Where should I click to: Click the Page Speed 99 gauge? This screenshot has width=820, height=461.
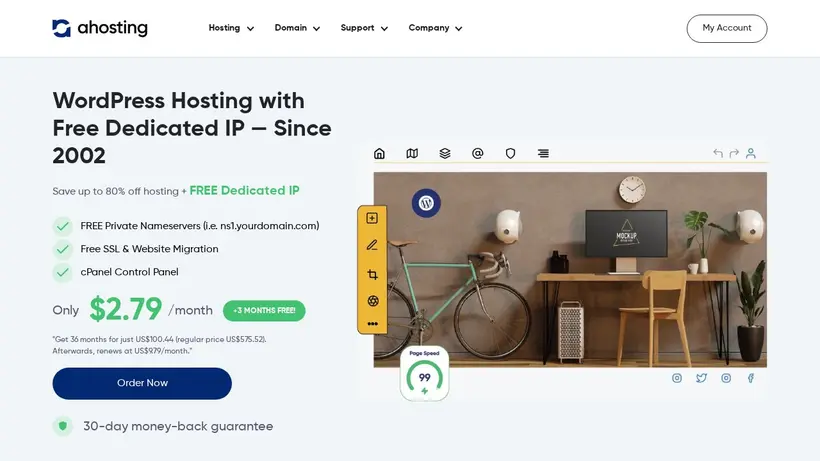[425, 374]
